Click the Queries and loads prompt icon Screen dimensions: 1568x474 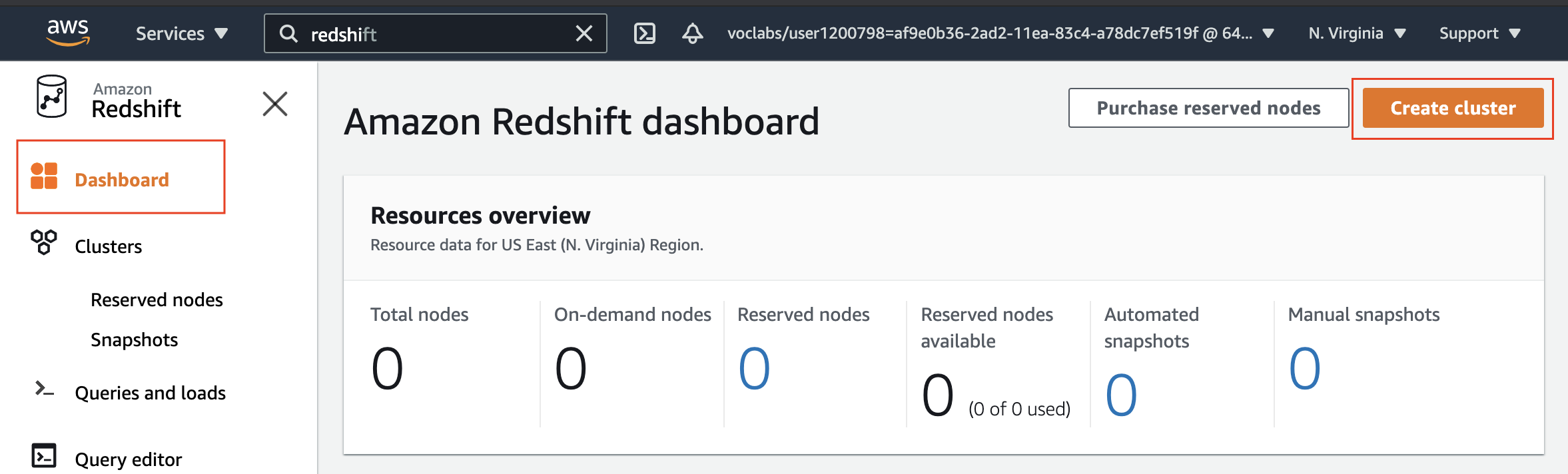[x=44, y=388]
